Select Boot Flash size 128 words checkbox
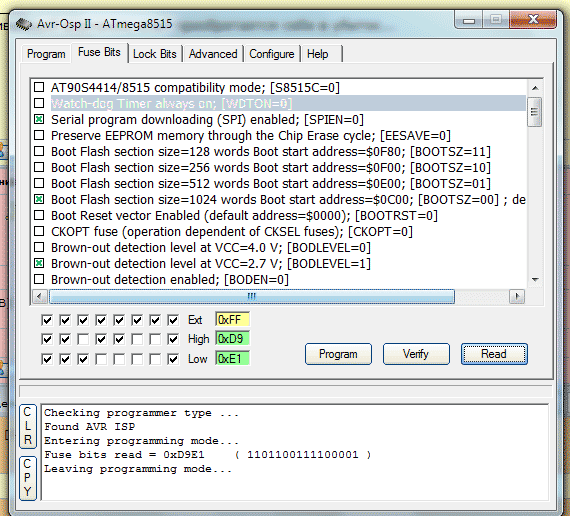The width and height of the screenshot is (570, 516). tap(39, 151)
